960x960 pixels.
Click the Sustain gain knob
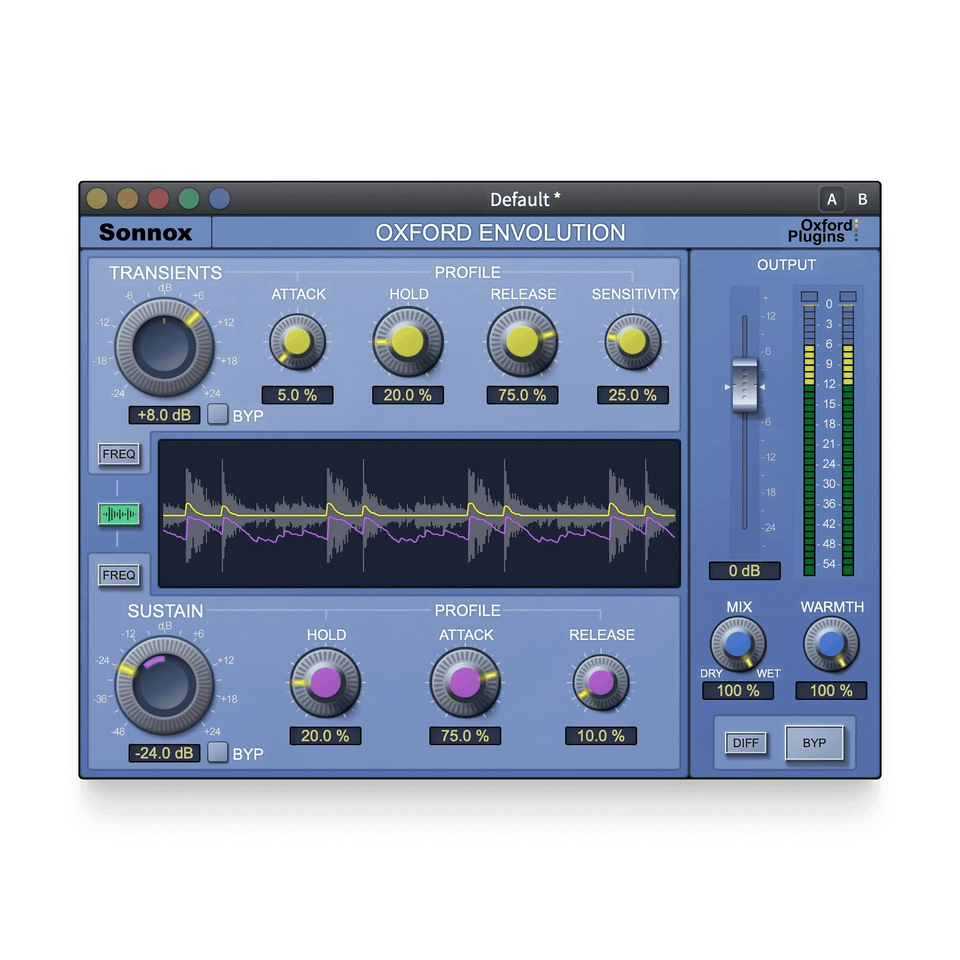tap(165, 684)
